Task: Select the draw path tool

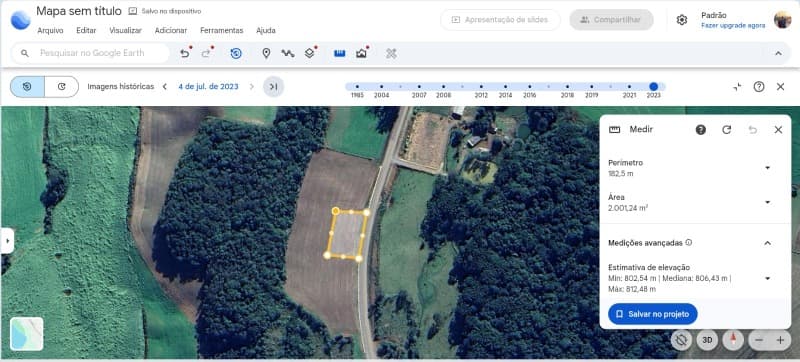Action: point(288,53)
